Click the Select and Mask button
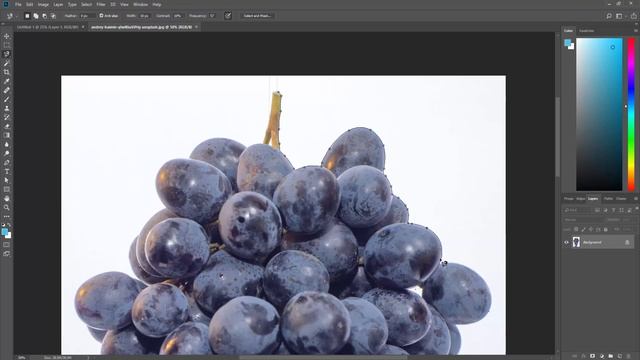 [257, 16]
